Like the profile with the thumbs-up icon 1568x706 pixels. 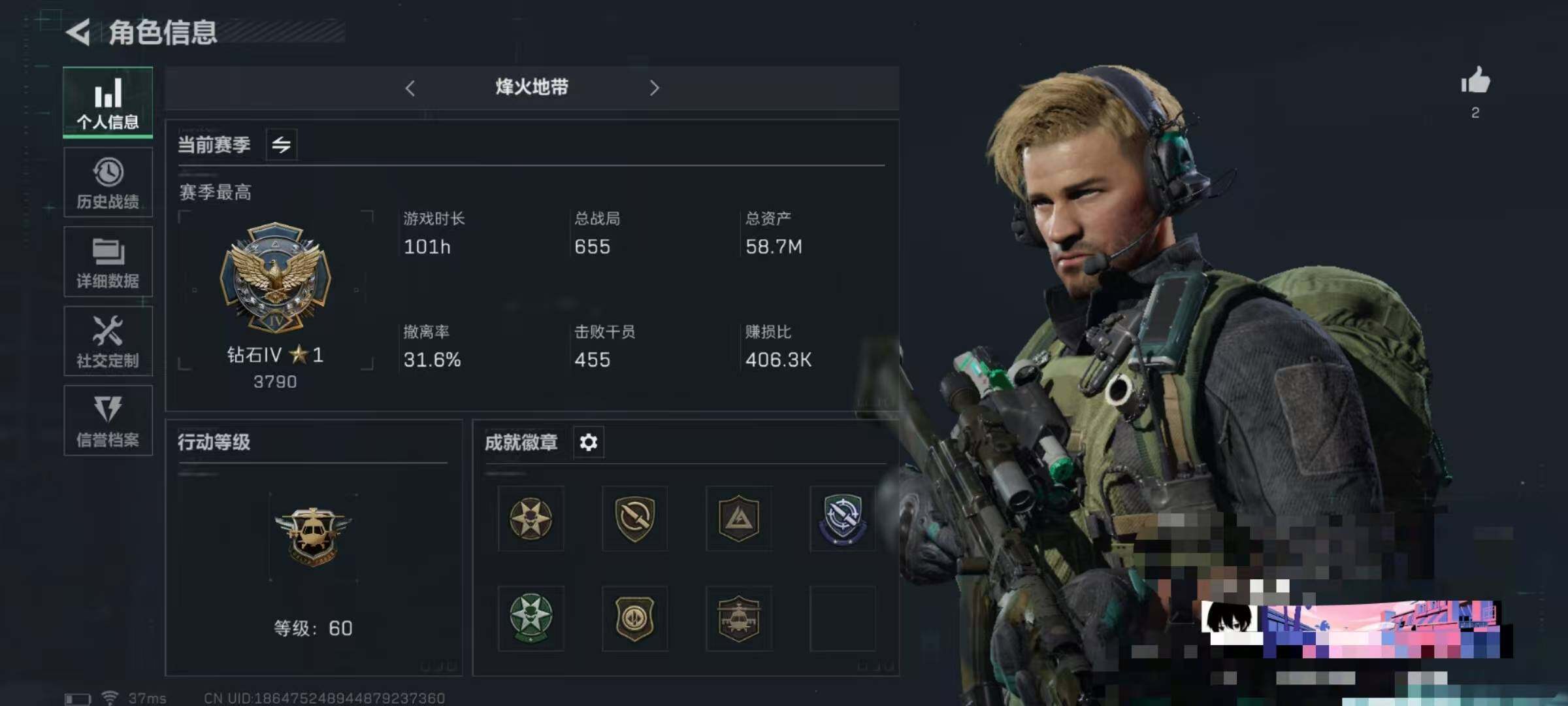coord(1475,81)
